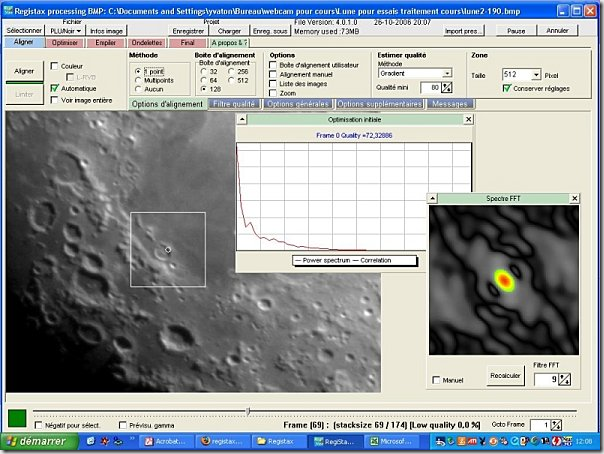
Task: Click the Charger button
Action: click(229, 31)
